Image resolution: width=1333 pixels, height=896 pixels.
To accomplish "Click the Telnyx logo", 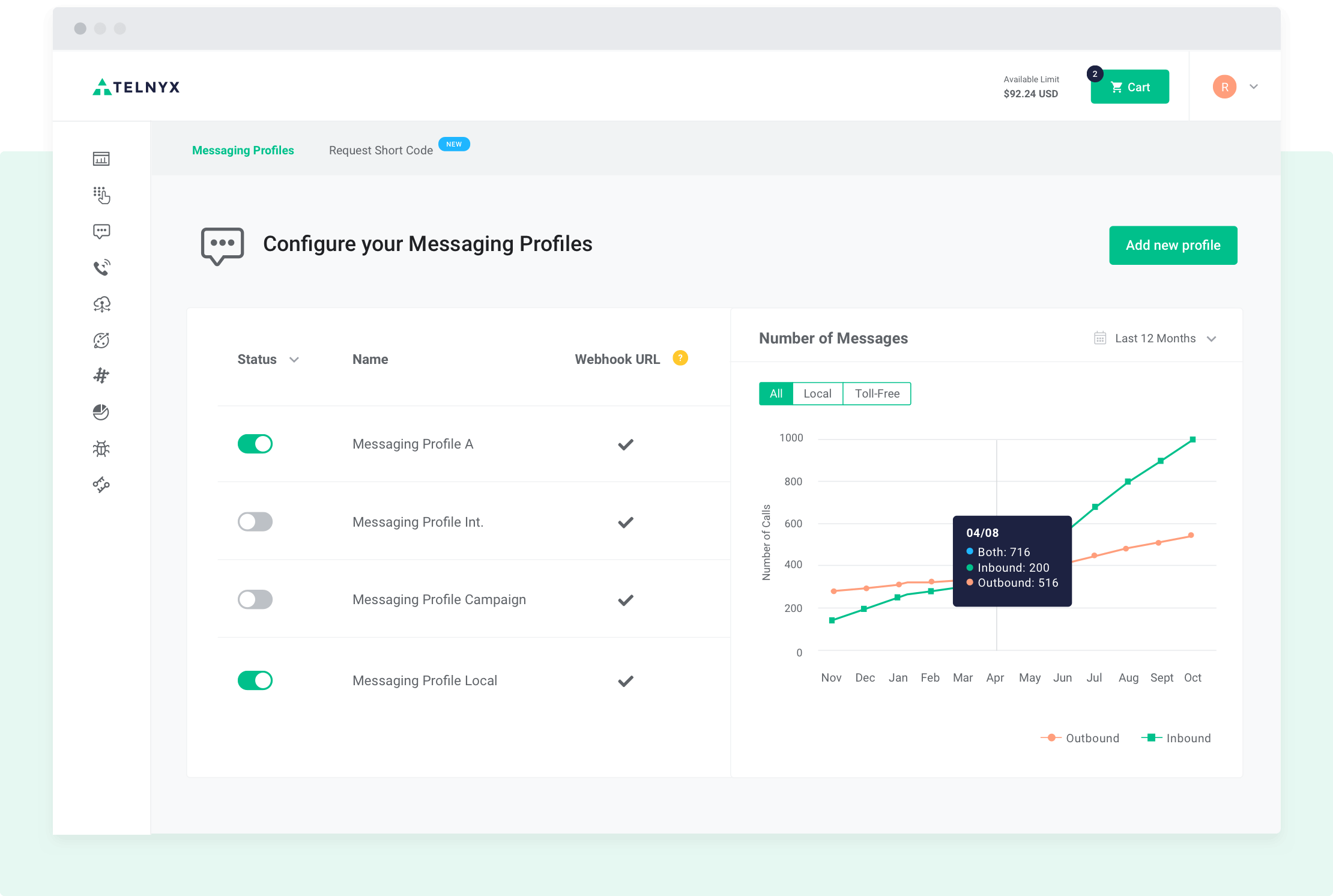I will pyautogui.click(x=136, y=87).
